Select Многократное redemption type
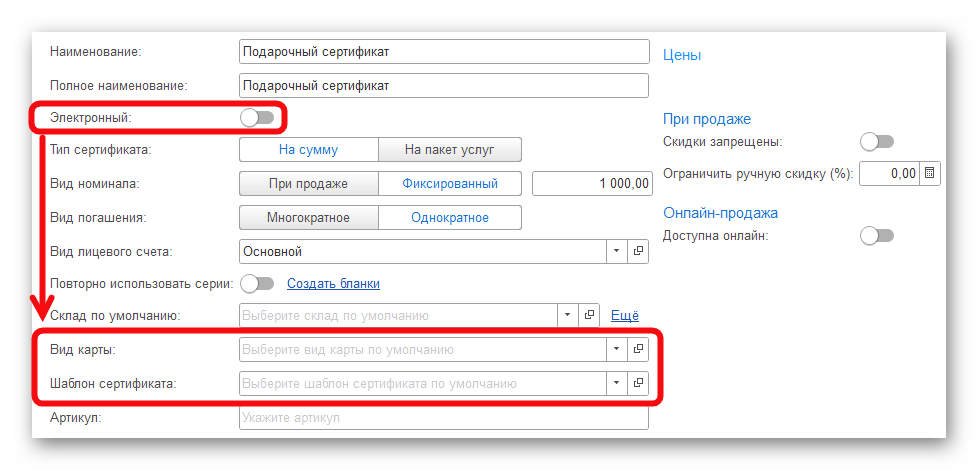 309,218
